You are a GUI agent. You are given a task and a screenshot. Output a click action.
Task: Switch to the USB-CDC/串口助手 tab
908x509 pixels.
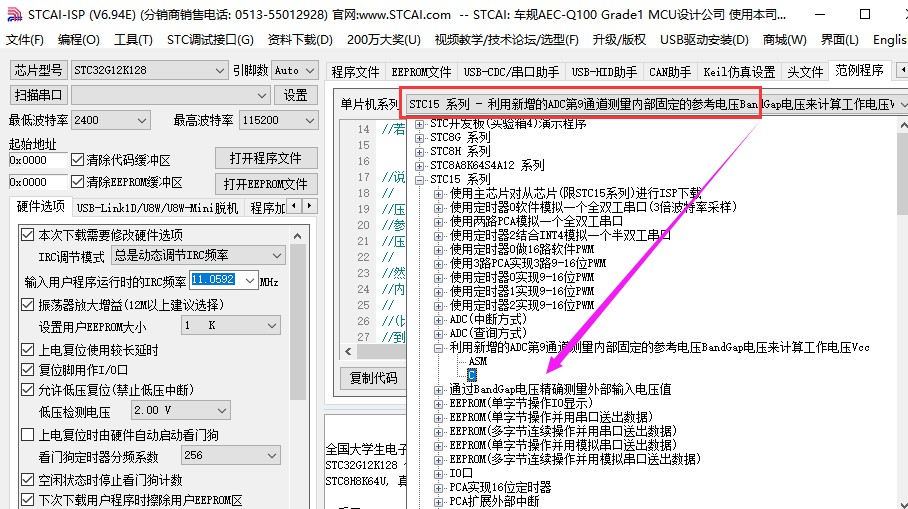pyautogui.click(x=511, y=72)
